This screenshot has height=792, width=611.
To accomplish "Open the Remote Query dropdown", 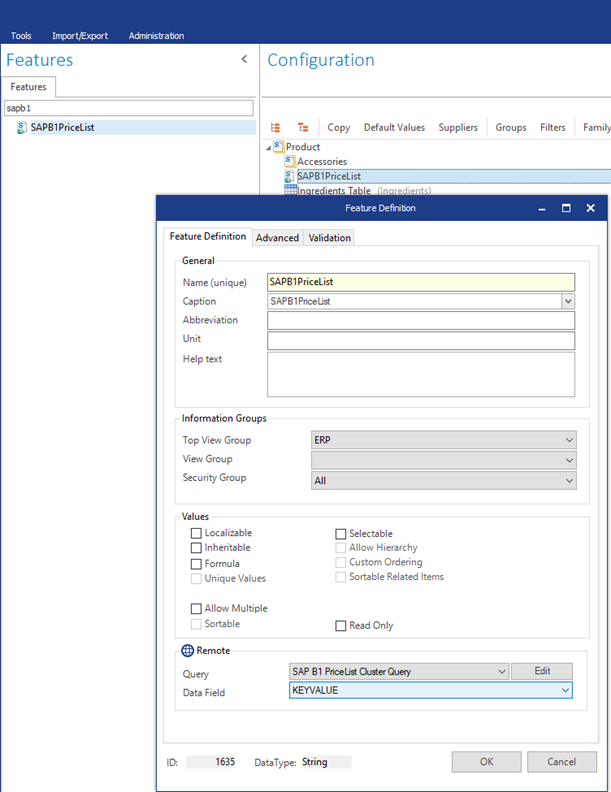I will coord(399,671).
